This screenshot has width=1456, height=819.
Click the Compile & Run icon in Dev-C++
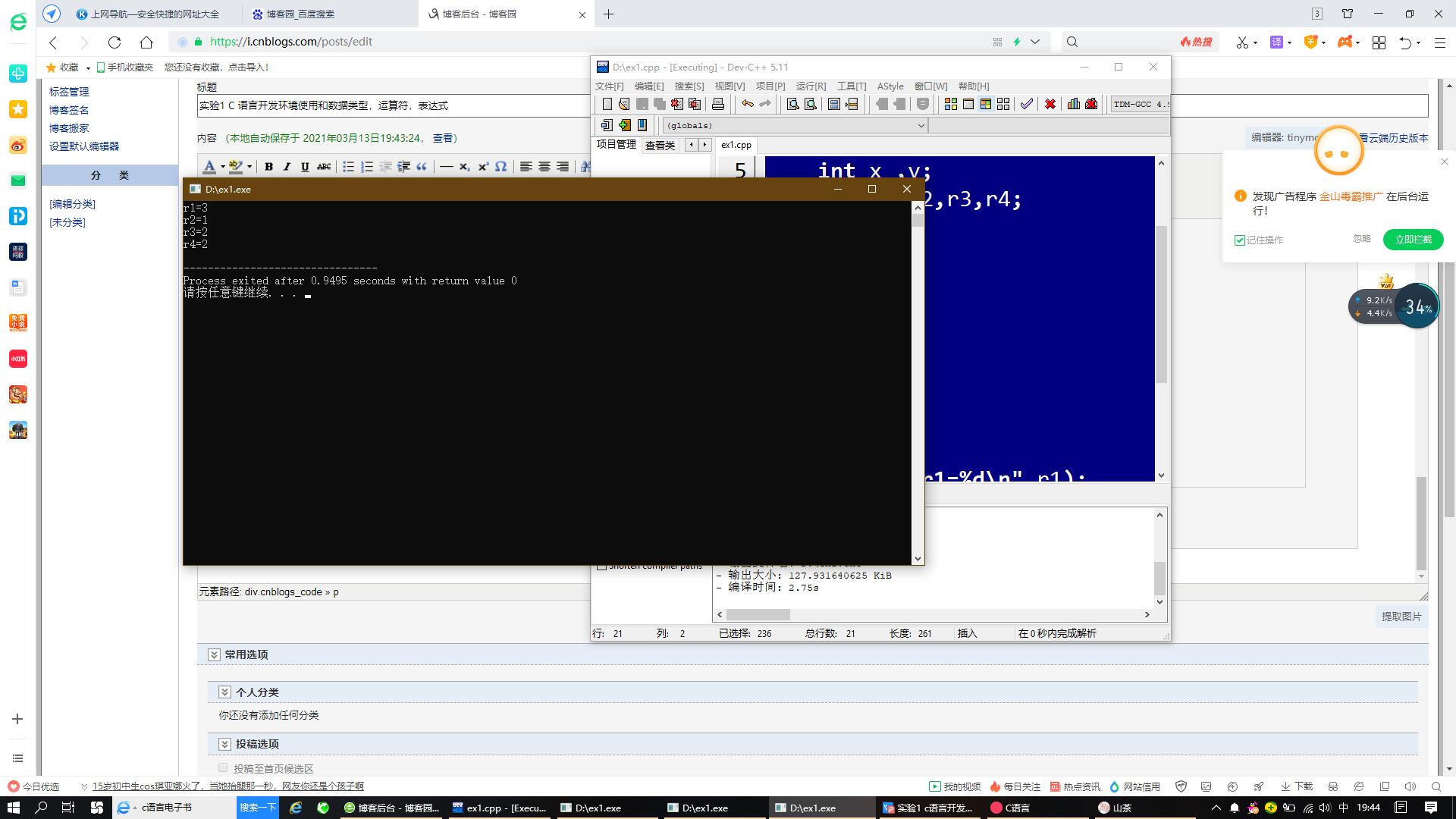tap(986, 104)
